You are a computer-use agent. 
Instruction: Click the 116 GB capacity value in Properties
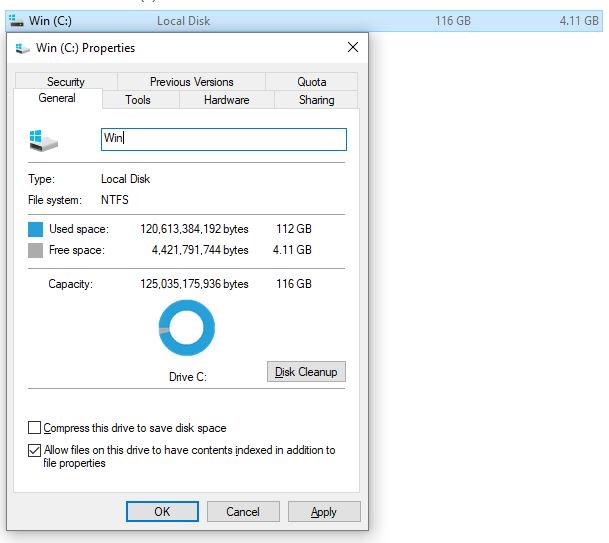point(294,284)
